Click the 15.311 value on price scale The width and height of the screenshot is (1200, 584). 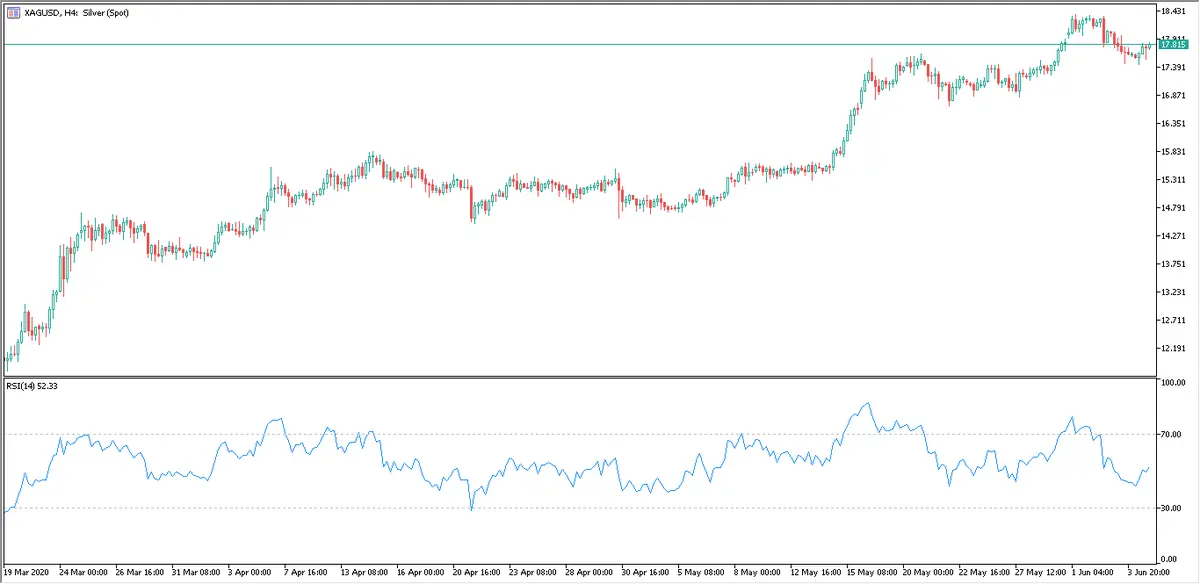pos(1173,180)
